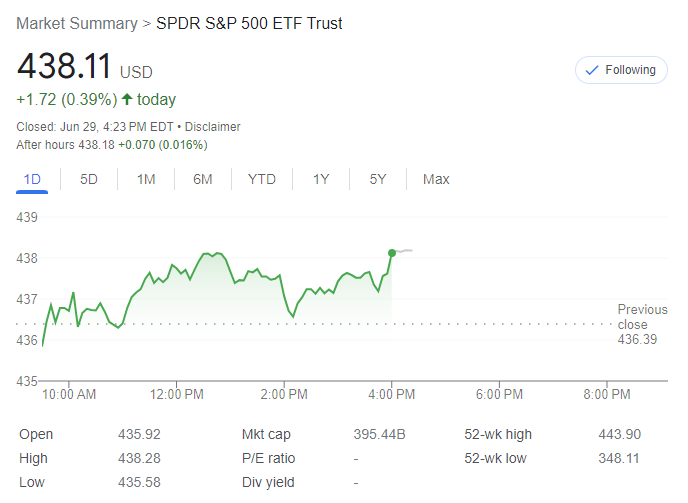Switch to the 5D time range
Screen dimensions: 688x503
[x=89, y=179]
